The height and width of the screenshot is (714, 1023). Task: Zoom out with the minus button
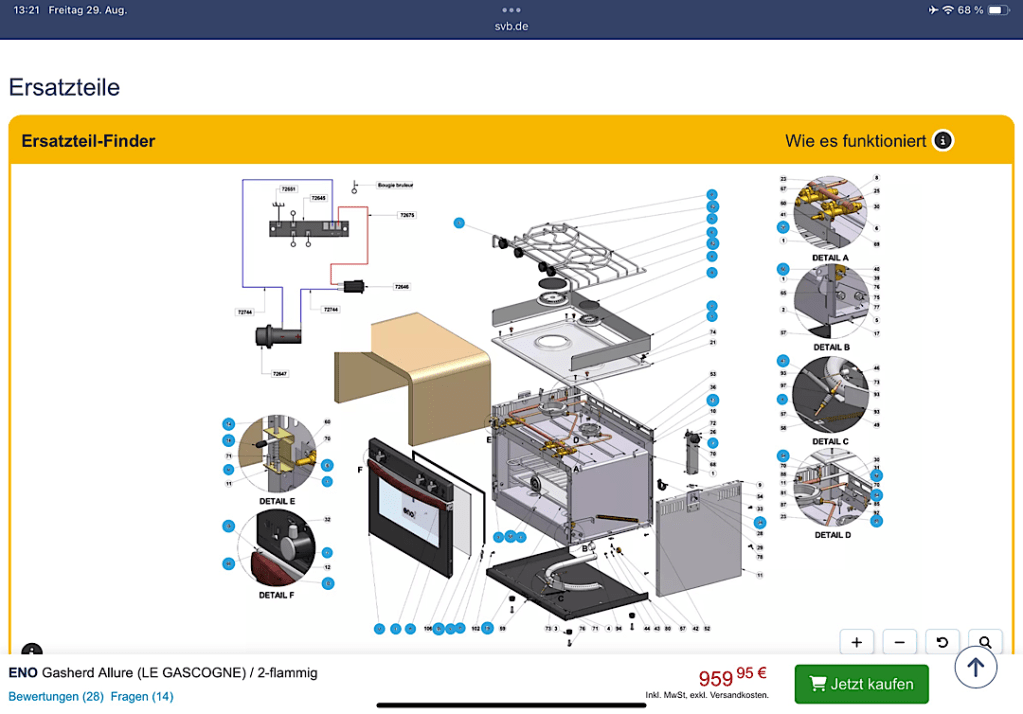coord(899,642)
